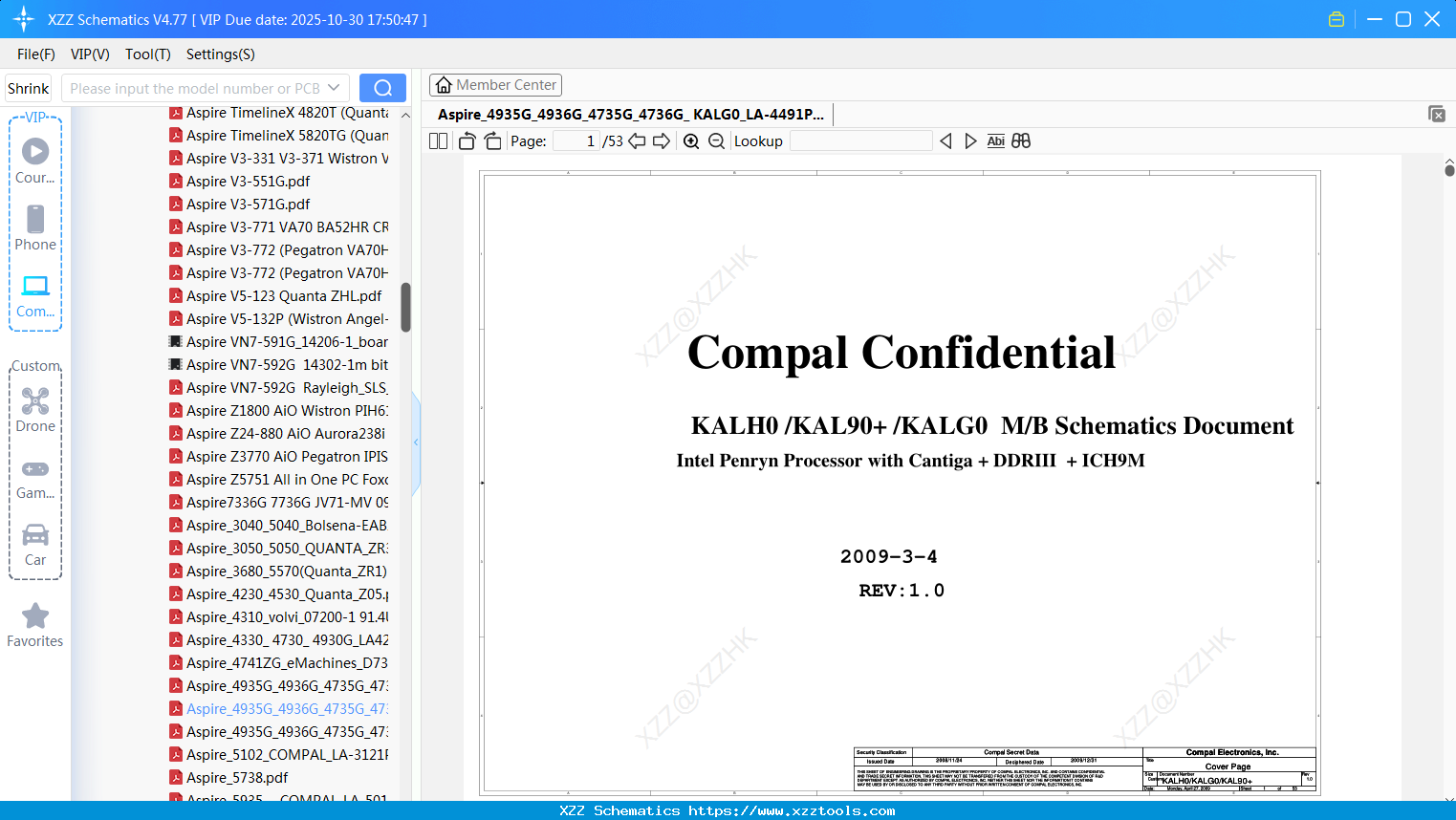
Task: Open the Tool(T) menu
Action: click(148, 54)
